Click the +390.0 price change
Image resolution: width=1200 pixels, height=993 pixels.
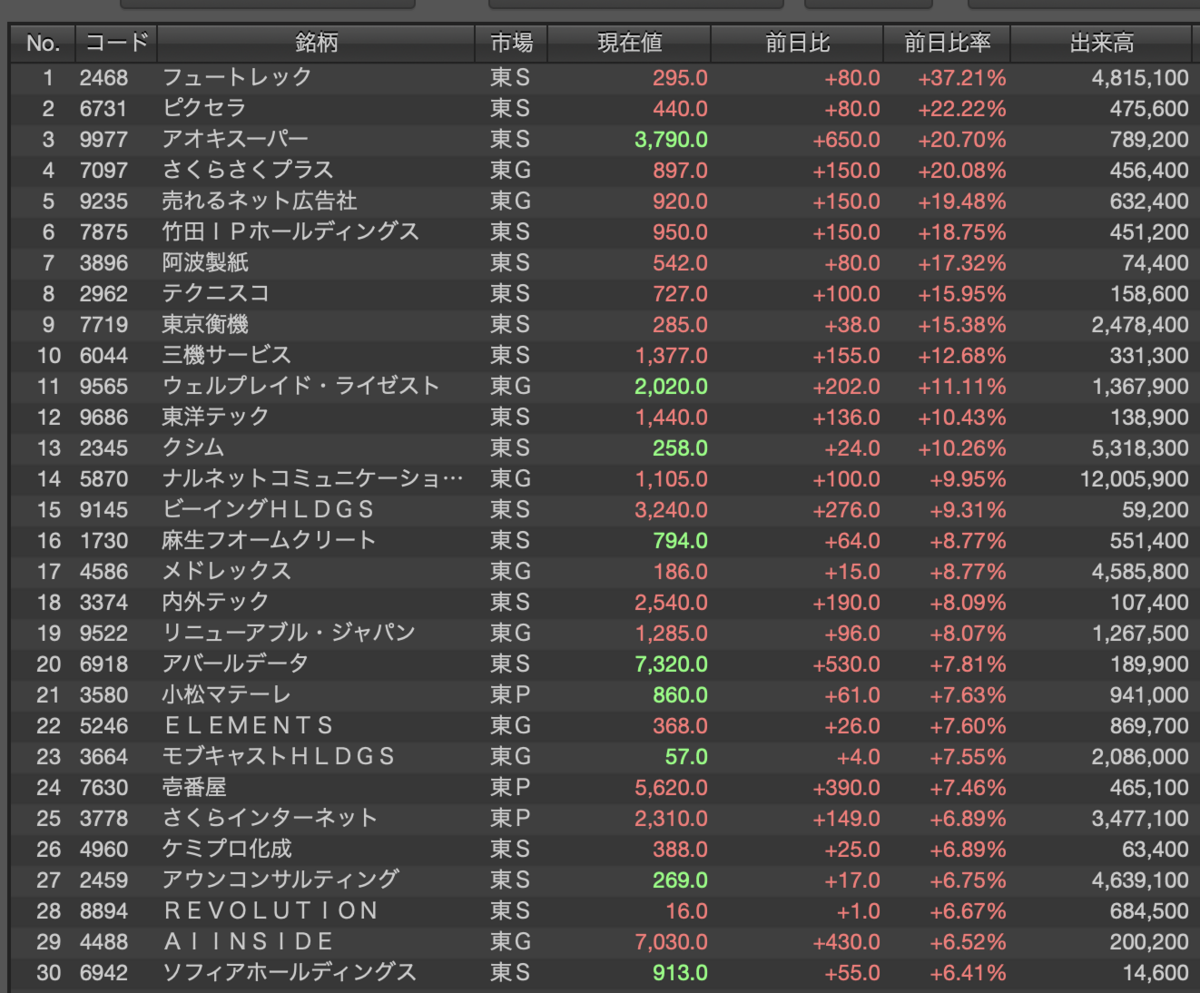tap(847, 787)
